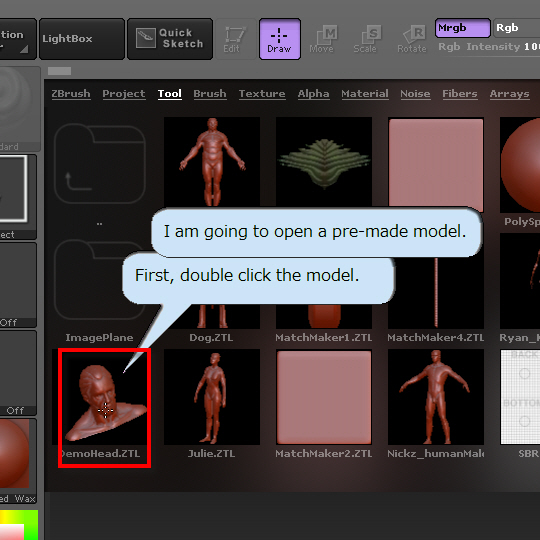Open the ImagePlane folder
540x540 pixels.
pyautogui.click(x=100, y=280)
